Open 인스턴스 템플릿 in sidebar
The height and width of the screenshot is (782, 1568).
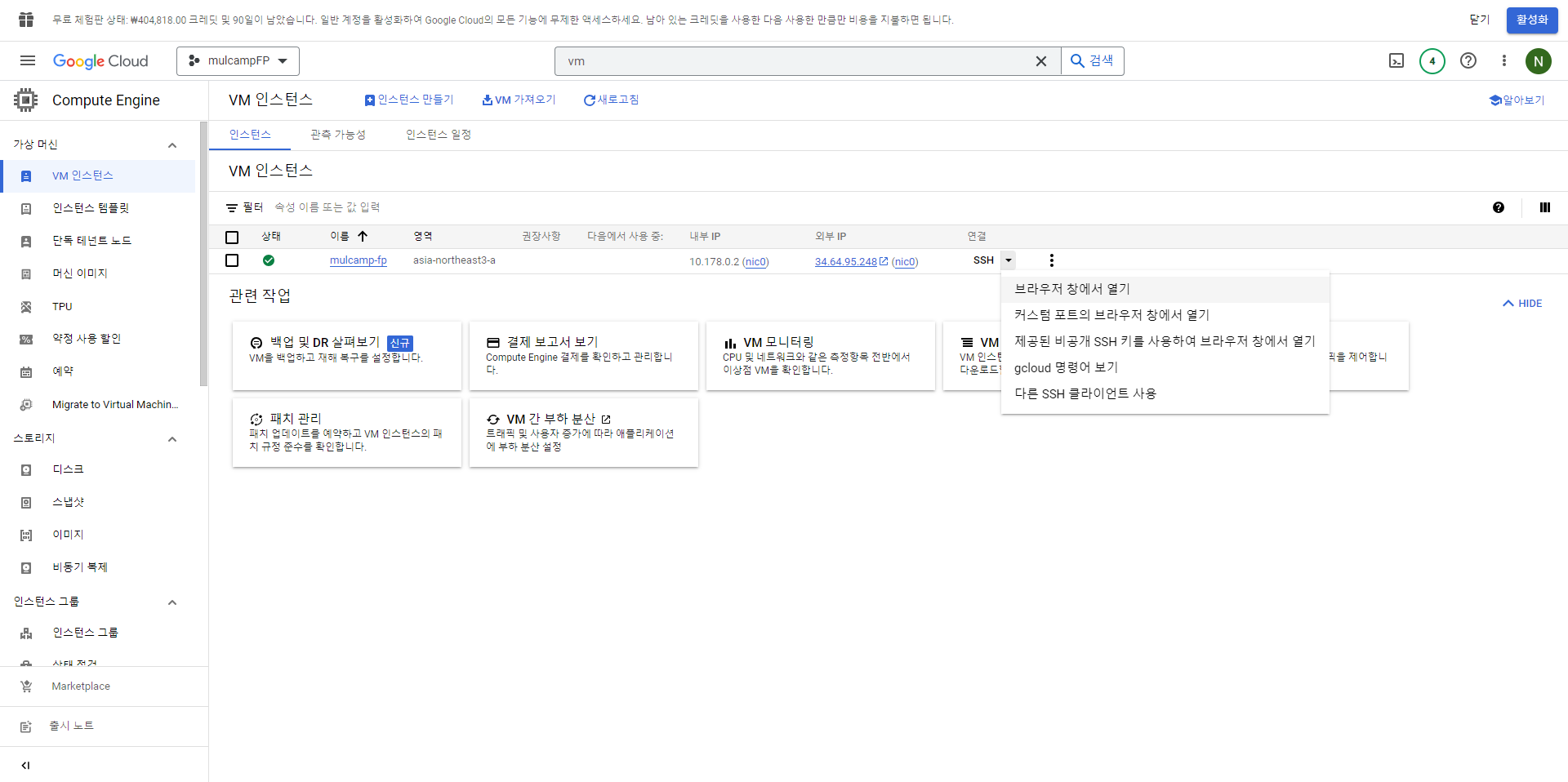click(x=98, y=208)
